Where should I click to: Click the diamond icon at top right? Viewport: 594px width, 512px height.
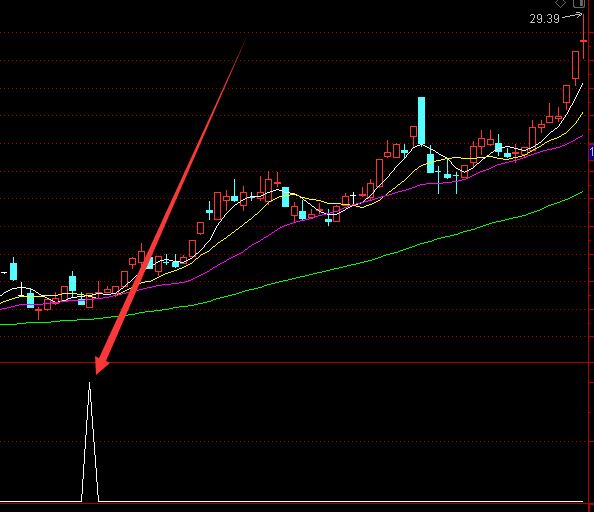pos(560,3)
